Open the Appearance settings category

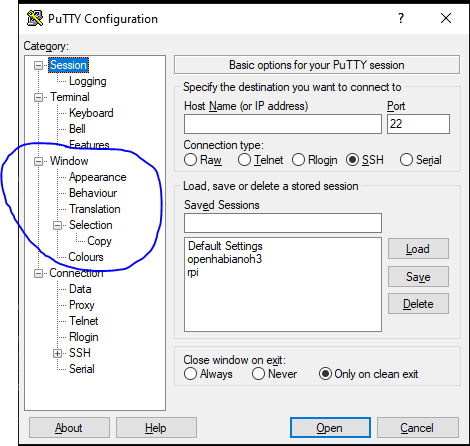pos(98,177)
